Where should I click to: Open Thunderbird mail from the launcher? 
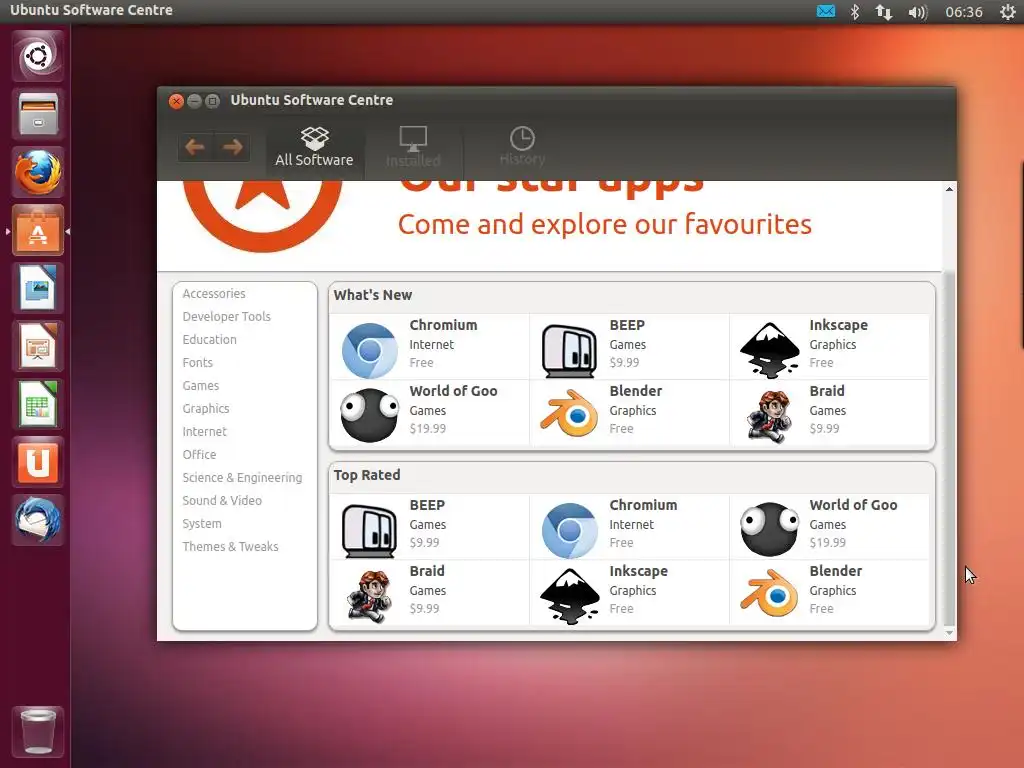(x=37, y=520)
